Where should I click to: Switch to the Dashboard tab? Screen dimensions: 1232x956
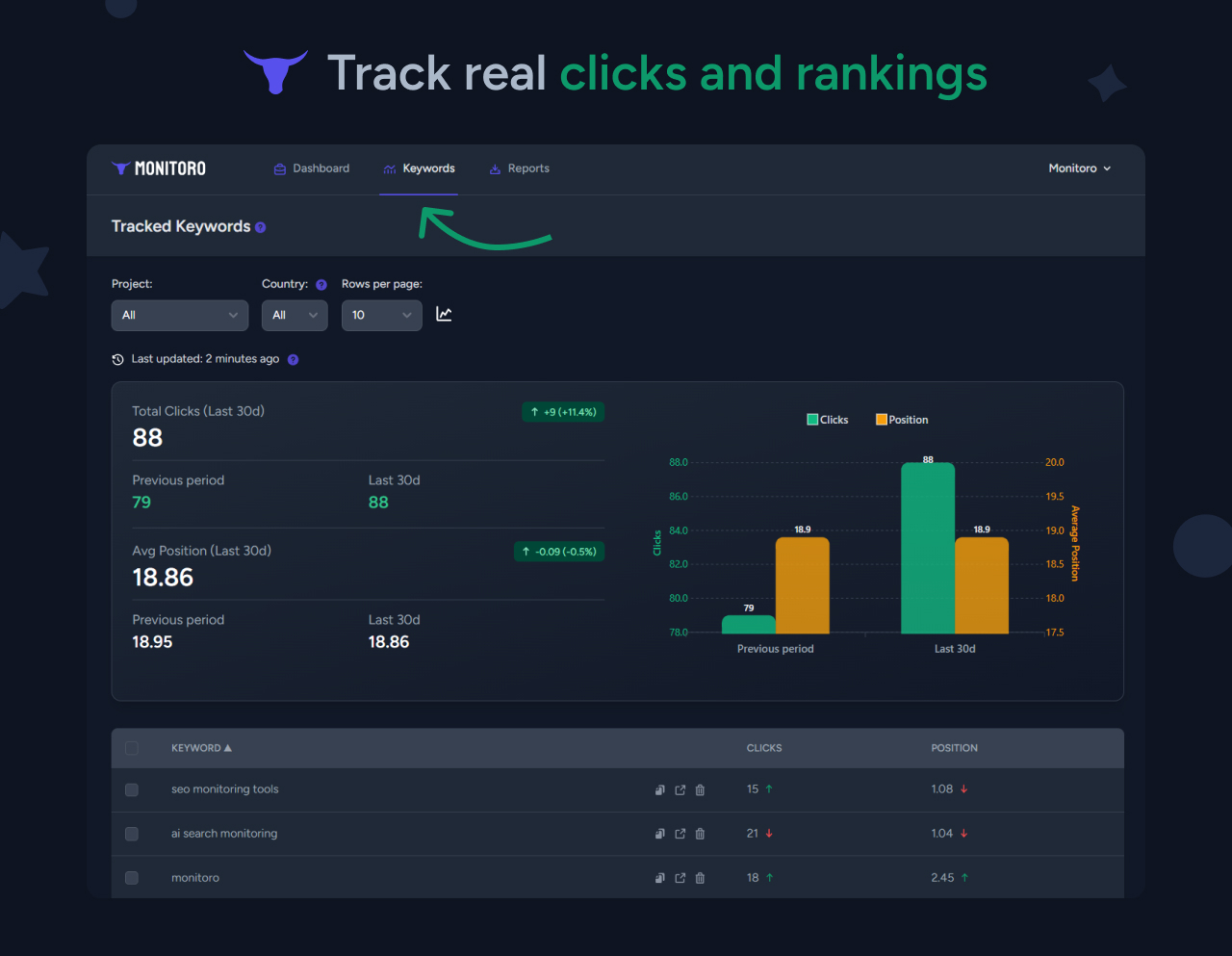(311, 168)
